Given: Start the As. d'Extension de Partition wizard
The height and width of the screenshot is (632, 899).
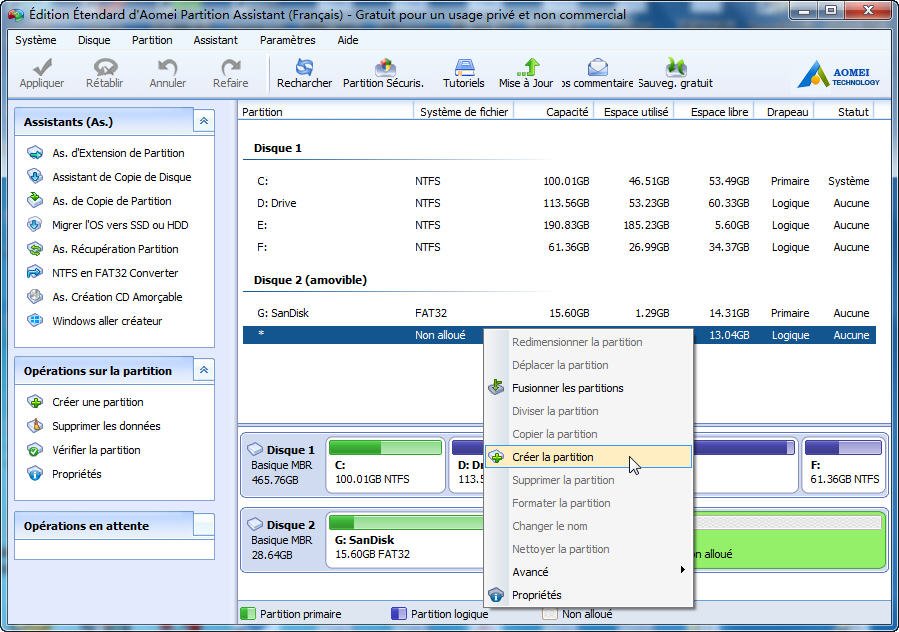Looking at the screenshot, I should tap(118, 153).
